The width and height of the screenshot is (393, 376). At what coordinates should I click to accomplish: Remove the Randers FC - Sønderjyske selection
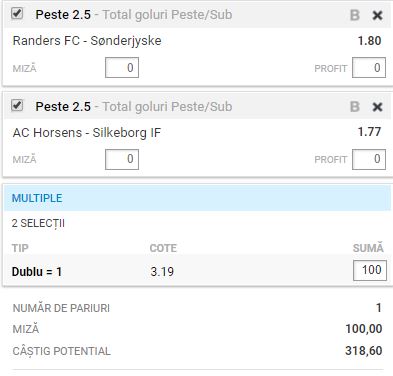pos(377,15)
